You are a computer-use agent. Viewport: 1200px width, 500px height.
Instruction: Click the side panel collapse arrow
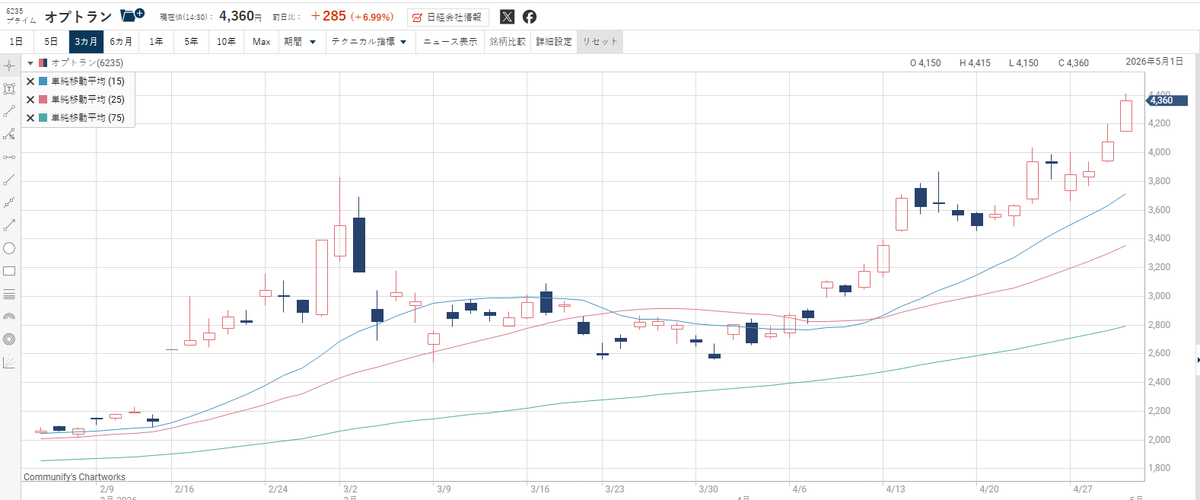(x=1196, y=359)
